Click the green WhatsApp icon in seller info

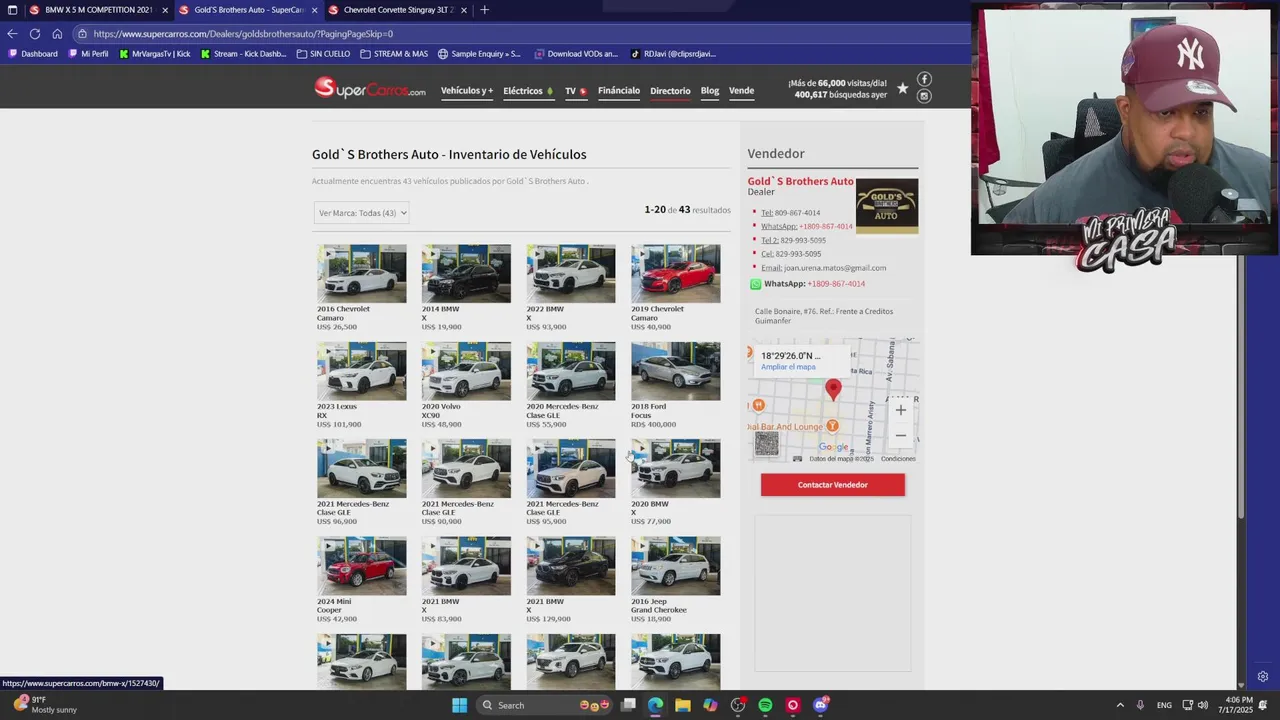point(756,284)
